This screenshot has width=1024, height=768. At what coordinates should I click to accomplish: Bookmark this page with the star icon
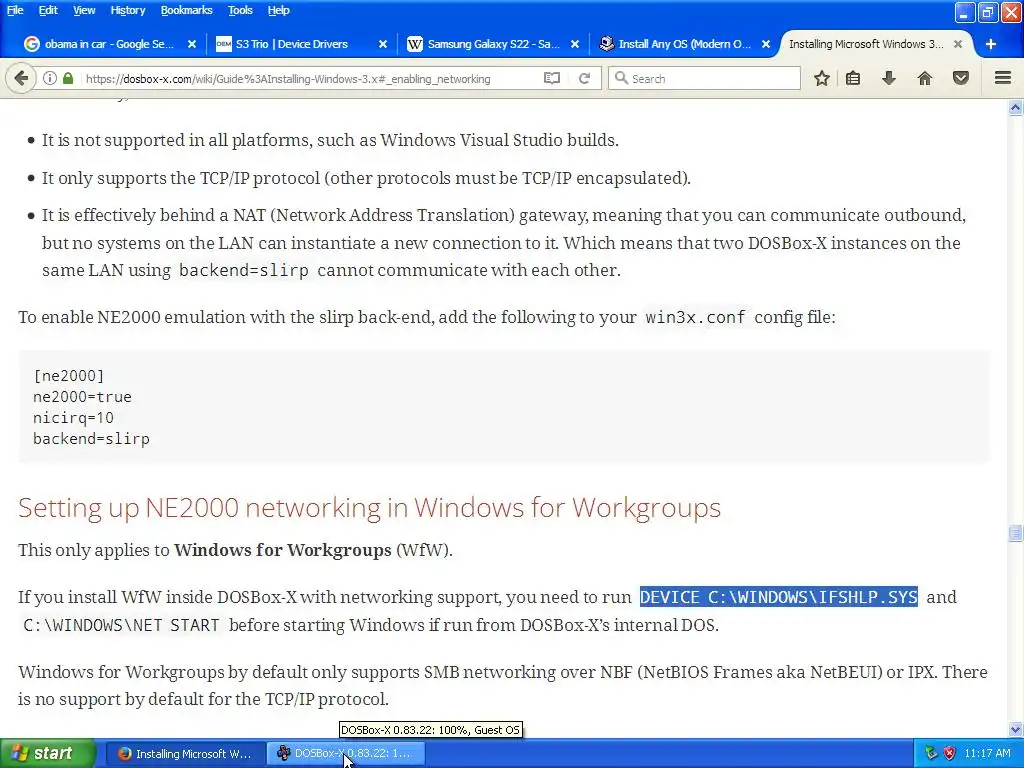pyautogui.click(x=822, y=78)
